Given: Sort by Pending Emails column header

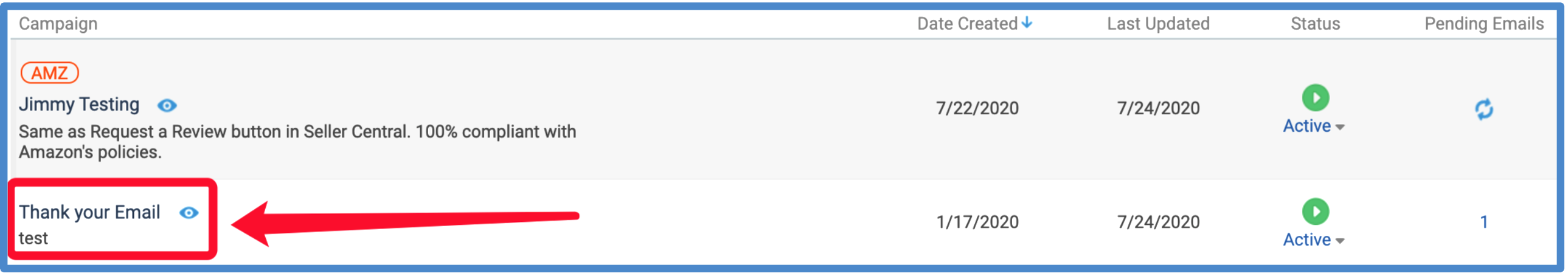Looking at the screenshot, I should pos(1485,24).
